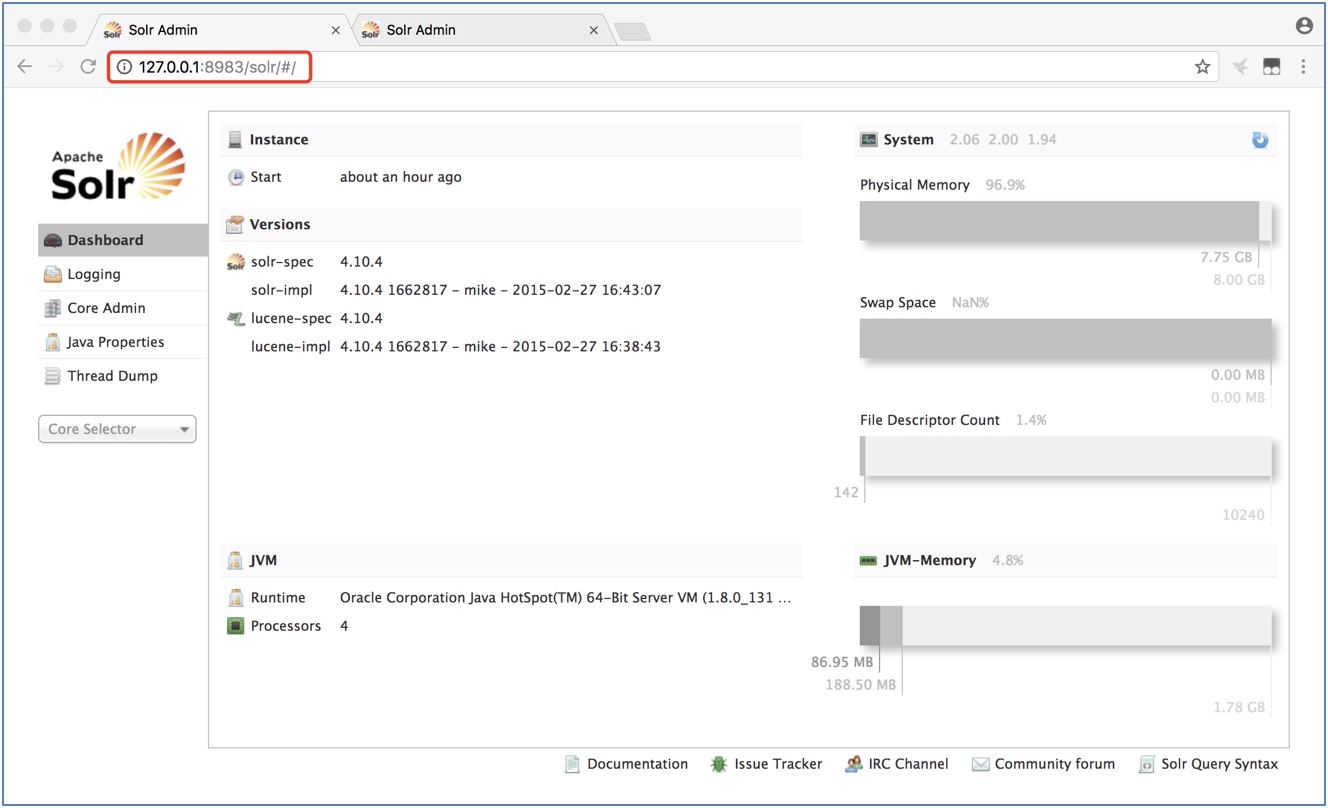The image size is (1328, 808).
Task: Click the File Descriptor Count bar
Action: pos(1066,456)
